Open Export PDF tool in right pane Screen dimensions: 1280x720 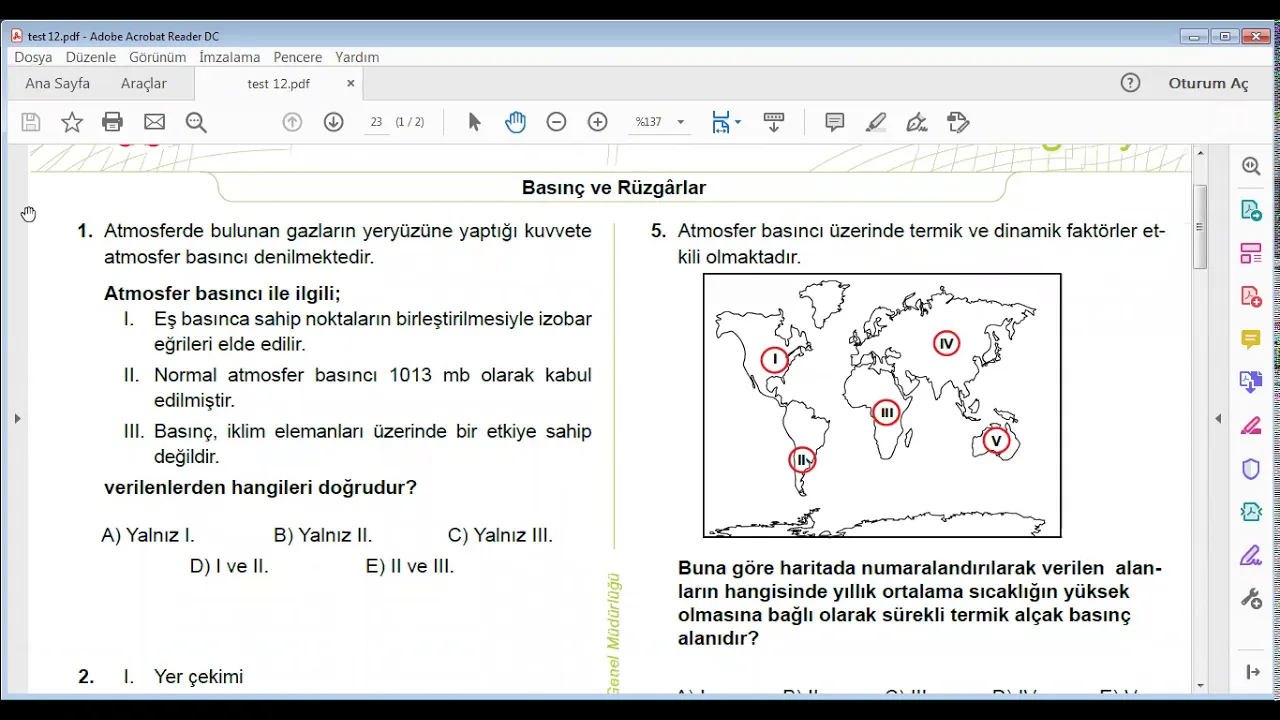1251,210
